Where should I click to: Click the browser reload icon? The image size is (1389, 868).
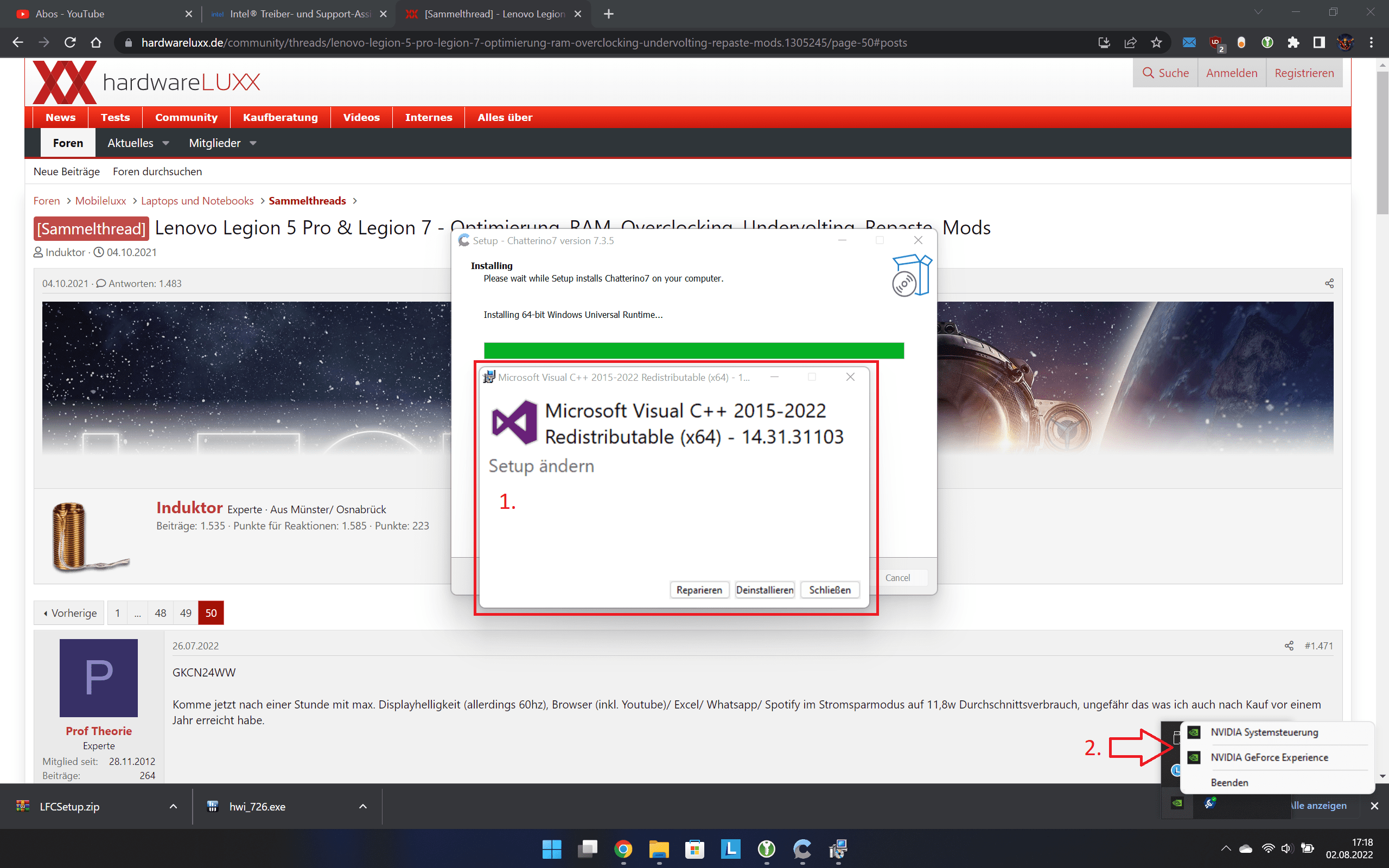70,42
